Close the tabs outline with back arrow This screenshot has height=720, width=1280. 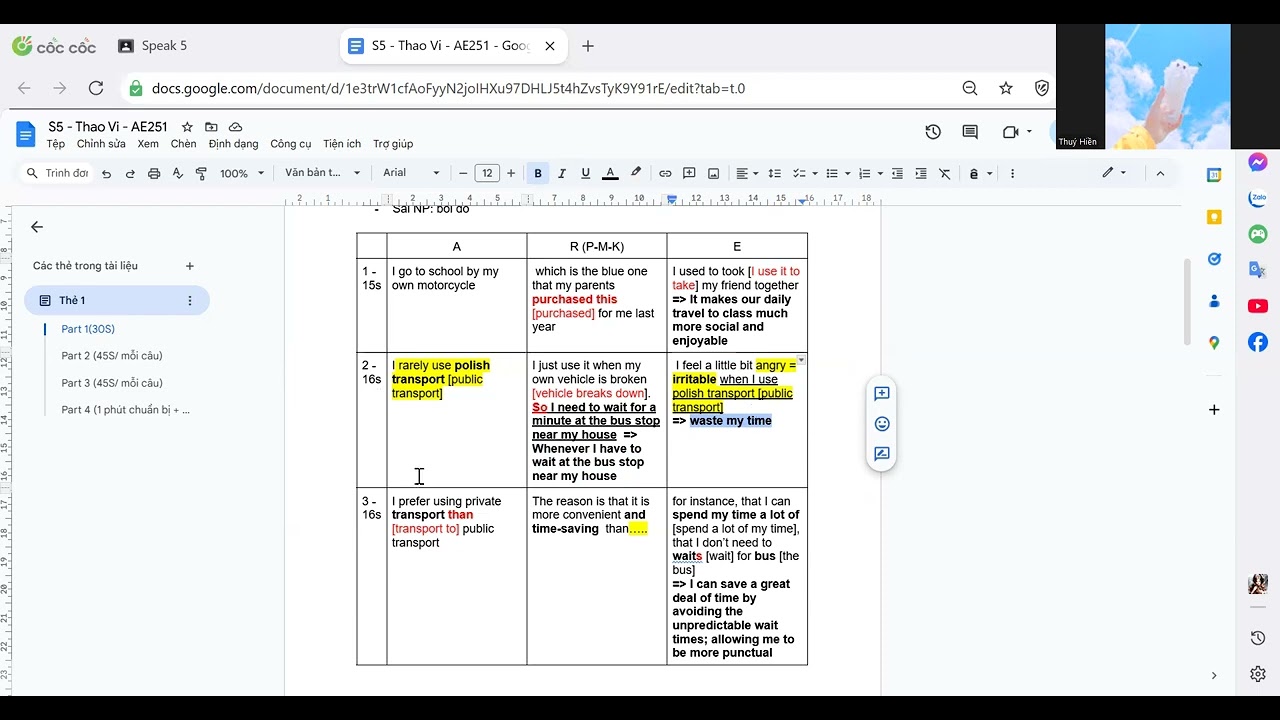pos(37,227)
